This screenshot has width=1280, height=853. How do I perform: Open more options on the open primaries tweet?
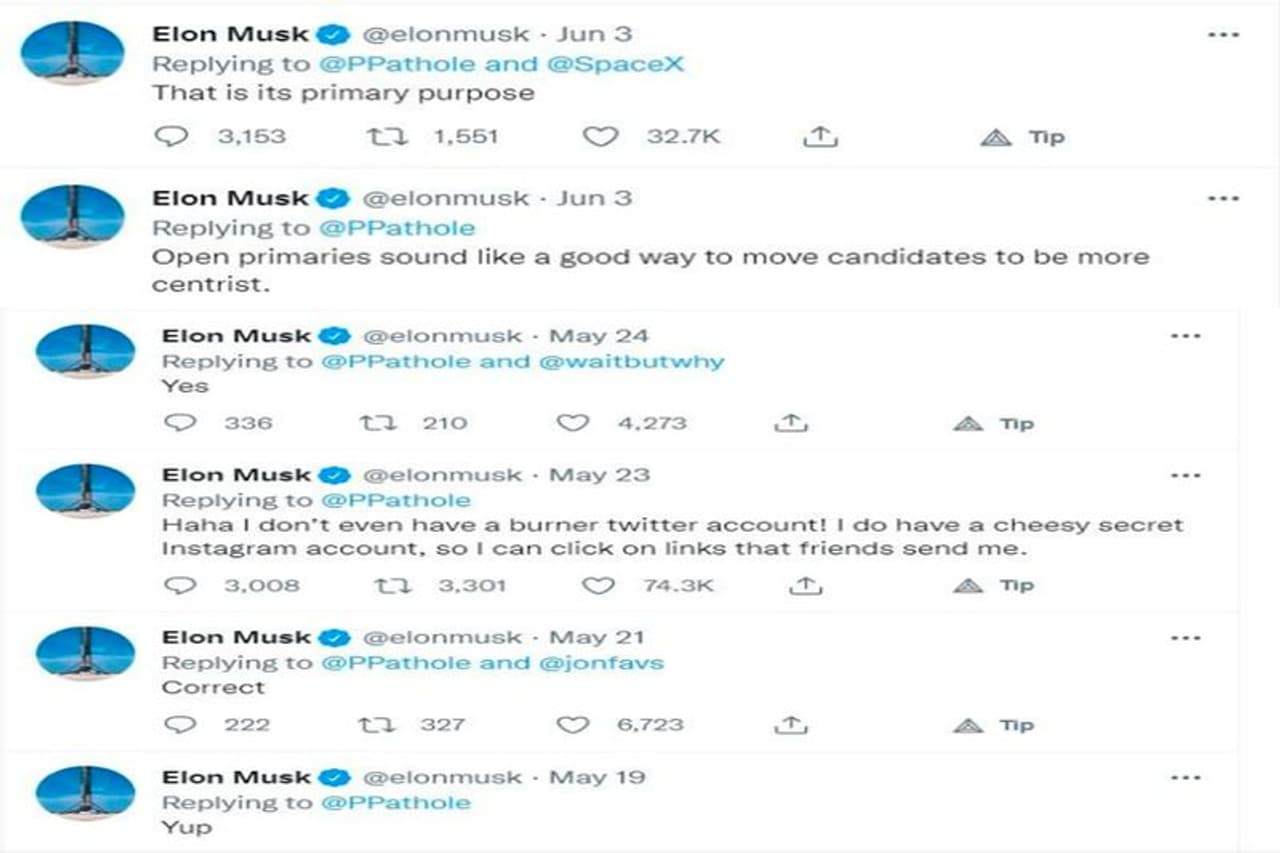[1223, 198]
